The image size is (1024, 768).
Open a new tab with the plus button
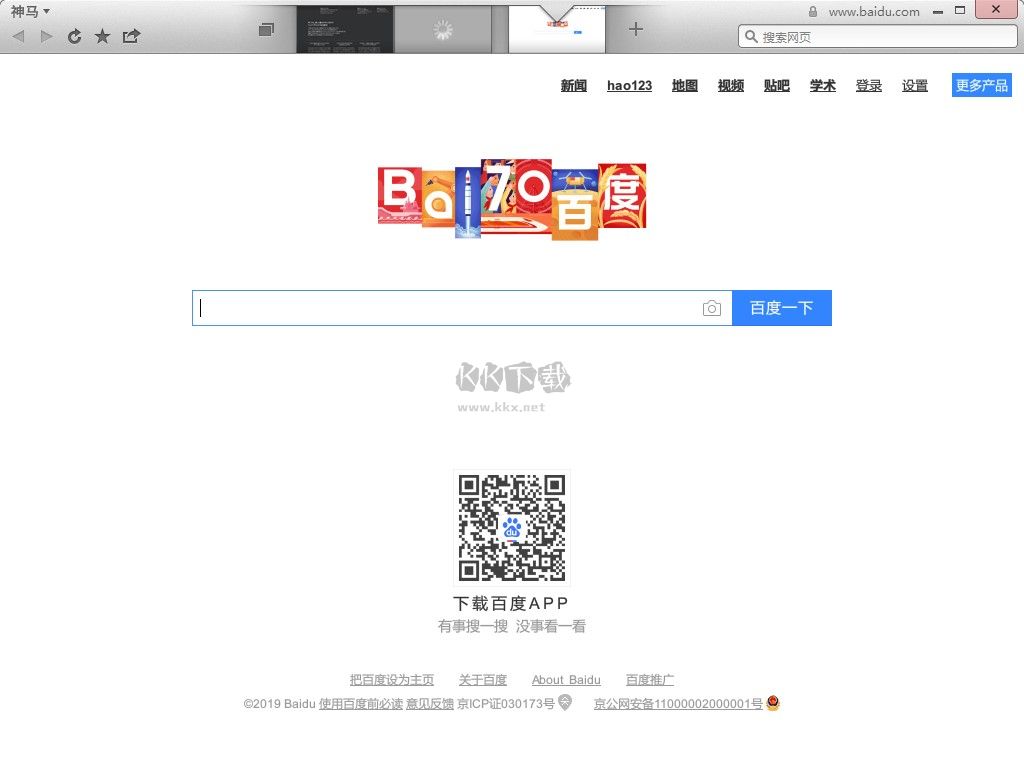click(636, 29)
